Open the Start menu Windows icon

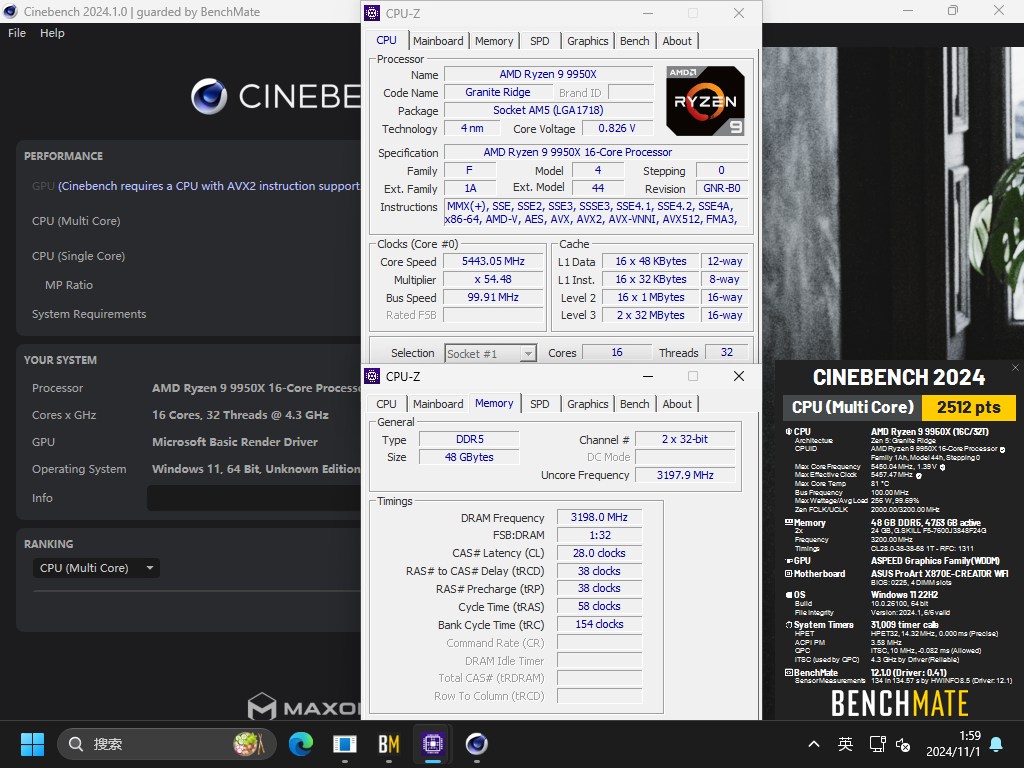tap(32, 744)
